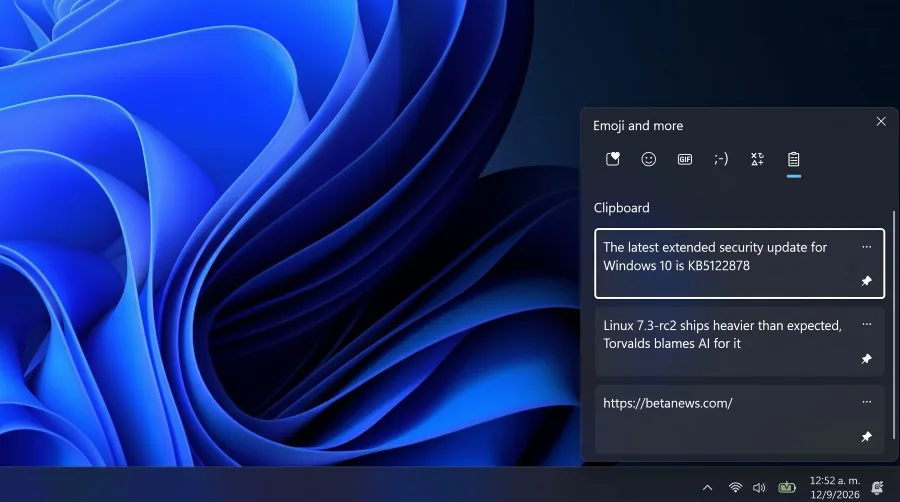Open the clock and calendar flyout
900x502 pixels.
pos(835,487)
